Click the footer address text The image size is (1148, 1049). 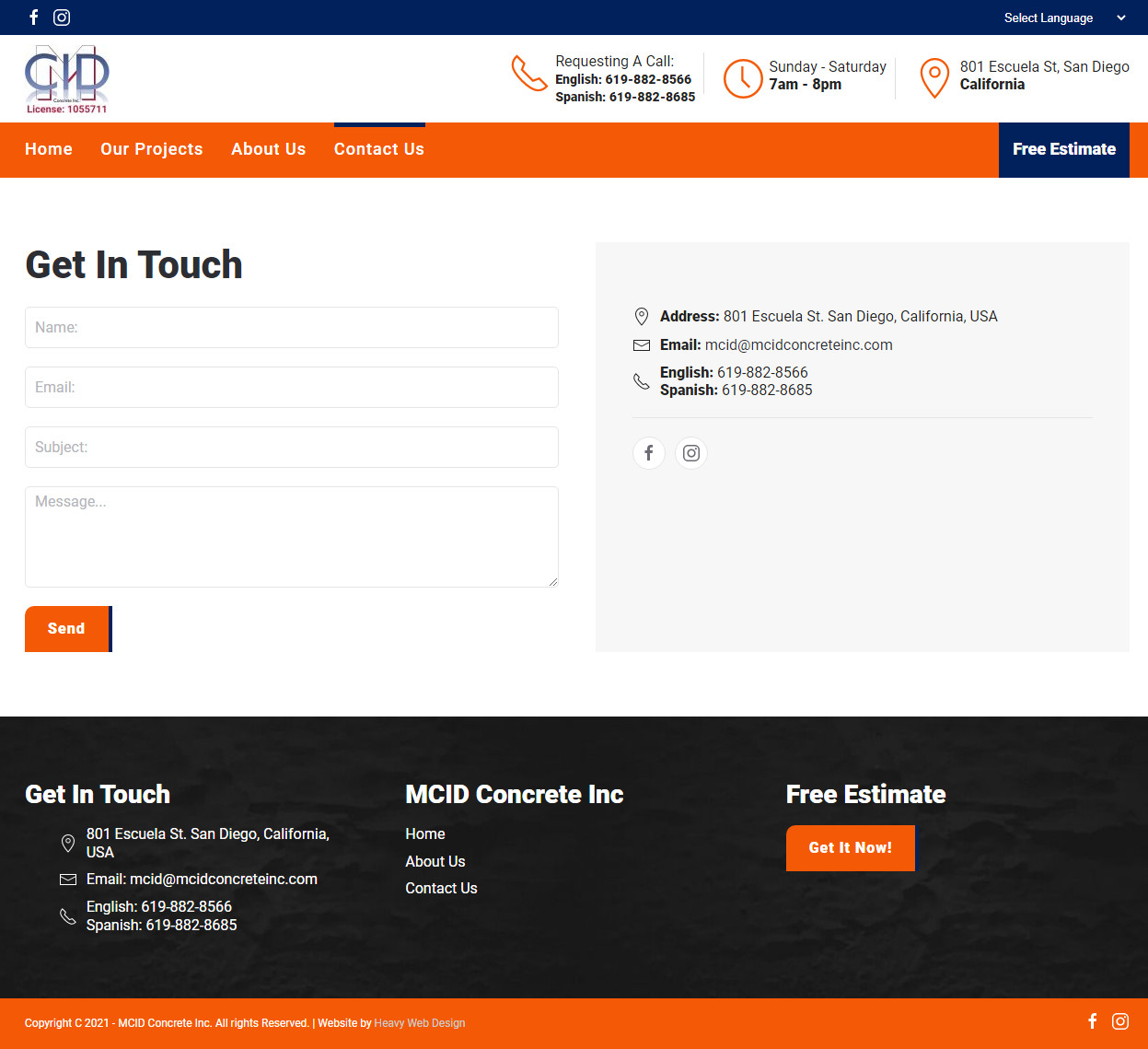208,843
